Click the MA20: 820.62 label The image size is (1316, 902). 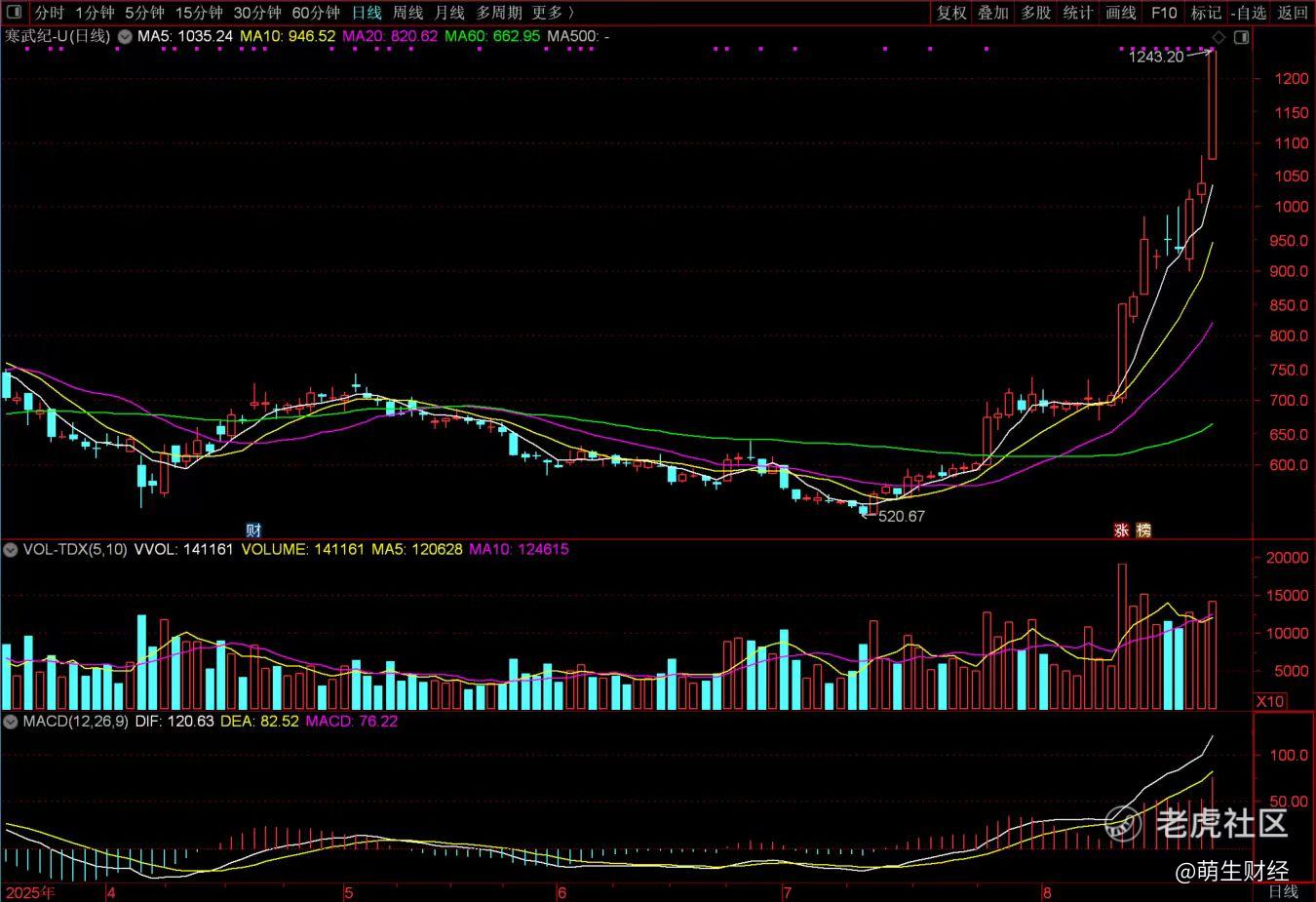[390, 36]
